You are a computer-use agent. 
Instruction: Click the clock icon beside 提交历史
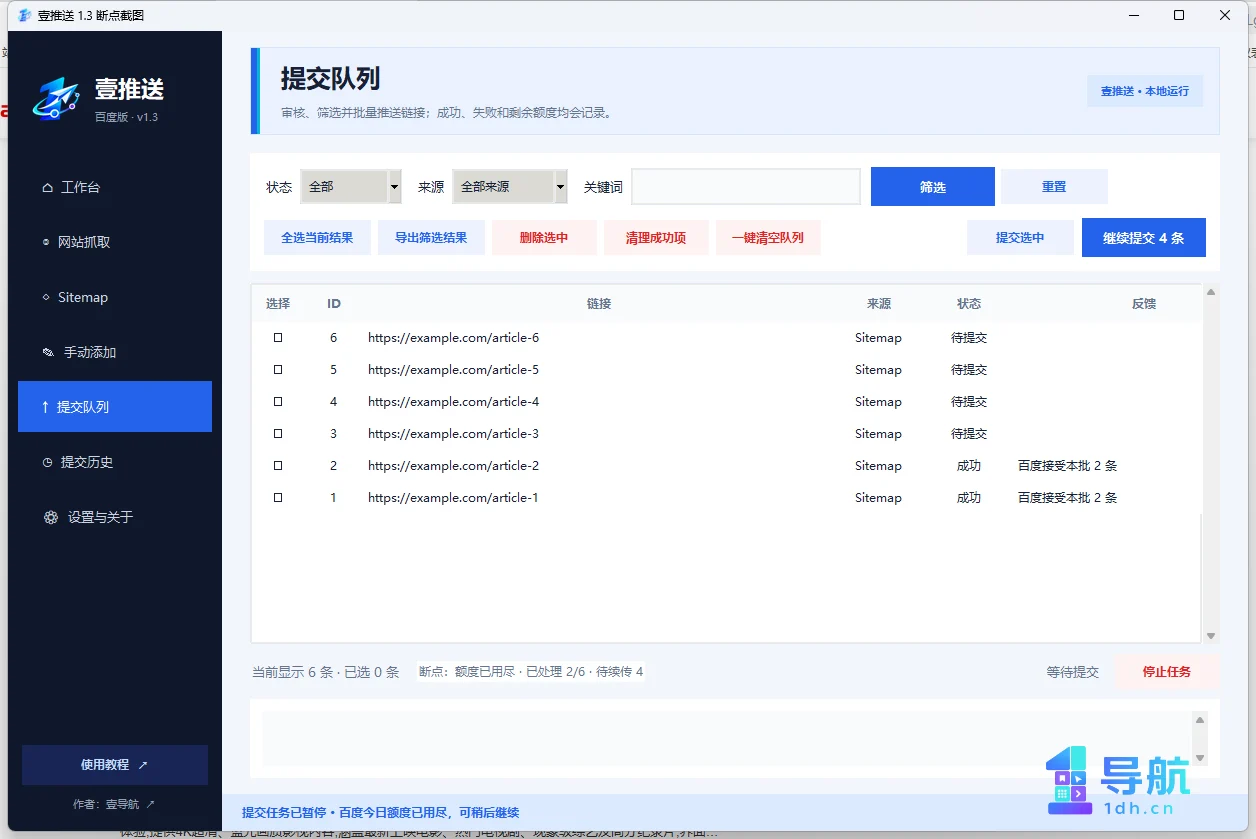click(x=47, y=463)
